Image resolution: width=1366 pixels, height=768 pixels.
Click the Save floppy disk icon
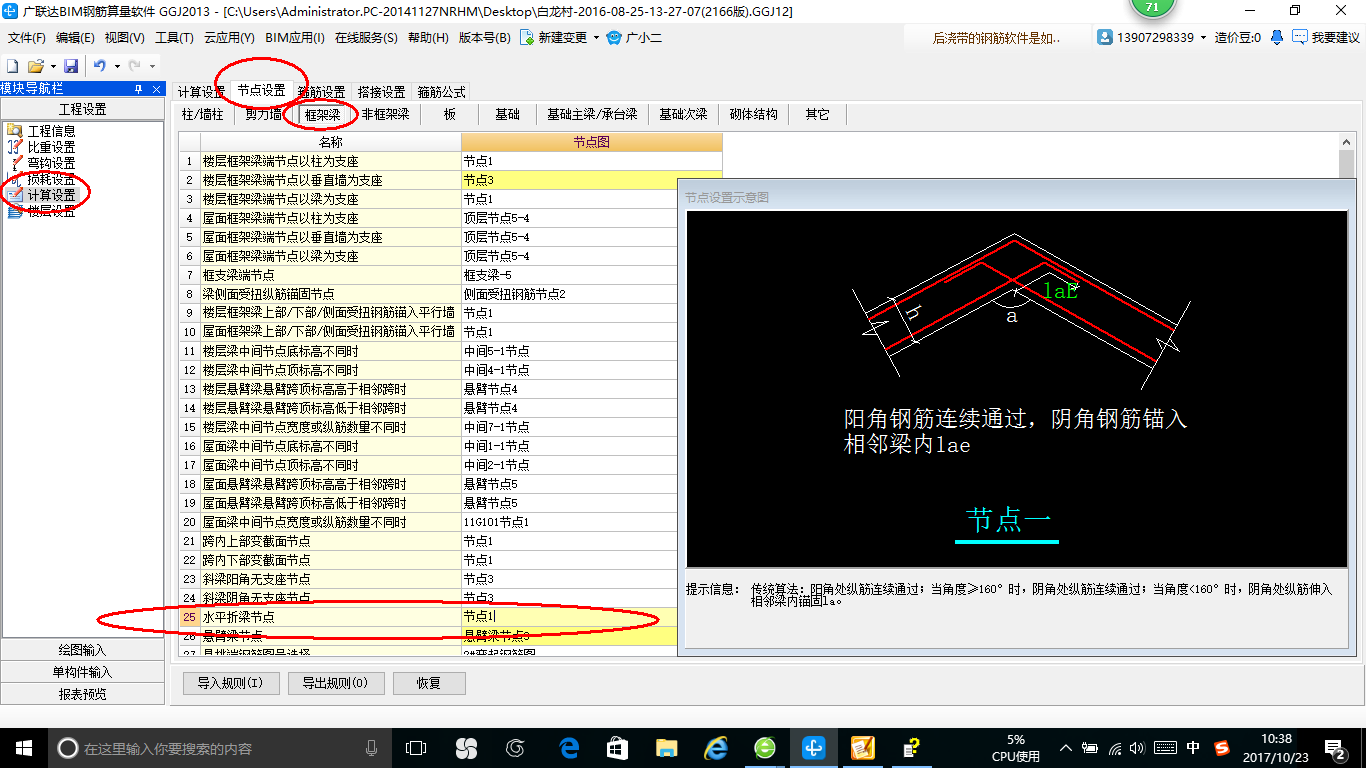[71, 66]
